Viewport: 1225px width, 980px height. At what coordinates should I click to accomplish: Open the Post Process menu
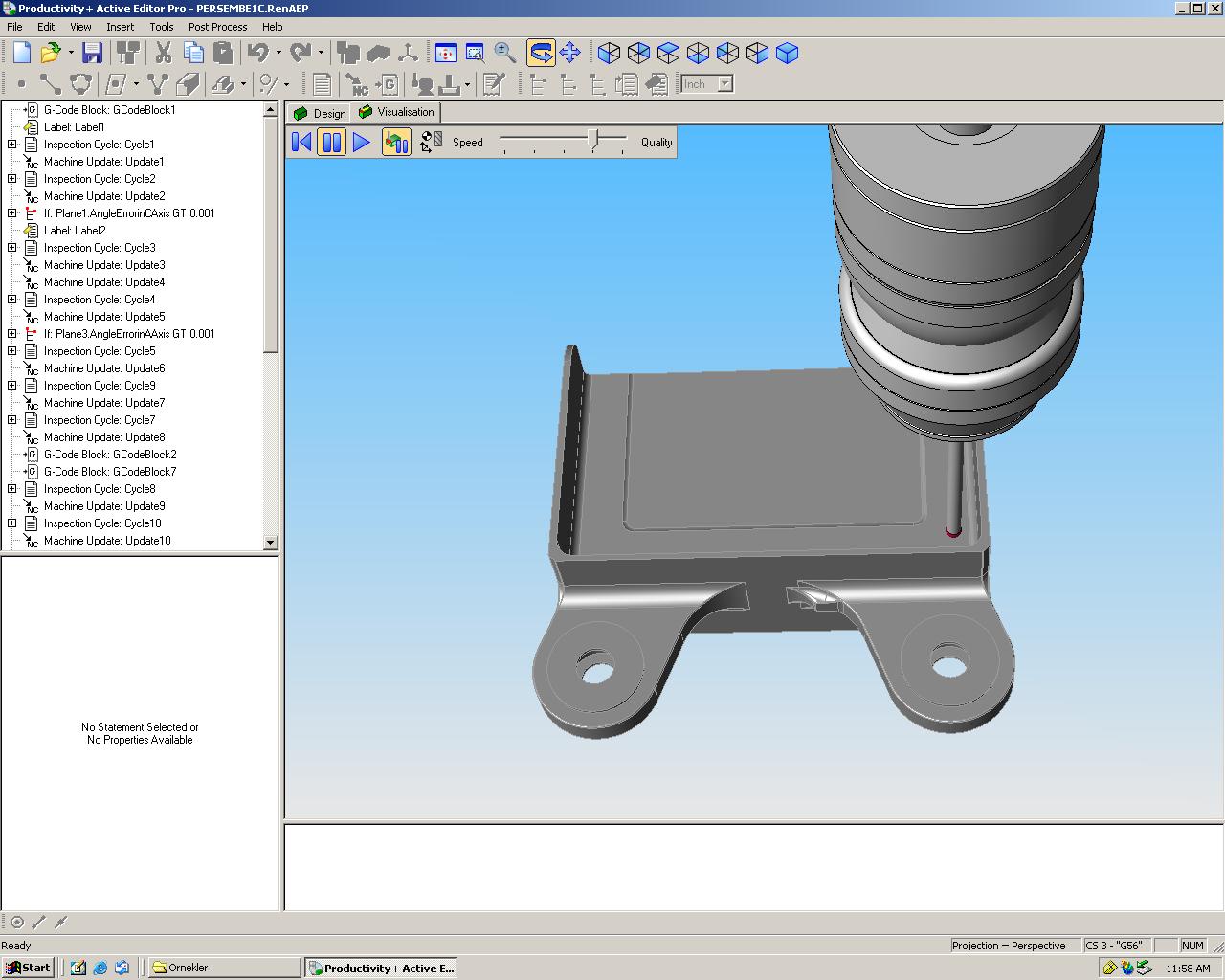pos(217,27)
